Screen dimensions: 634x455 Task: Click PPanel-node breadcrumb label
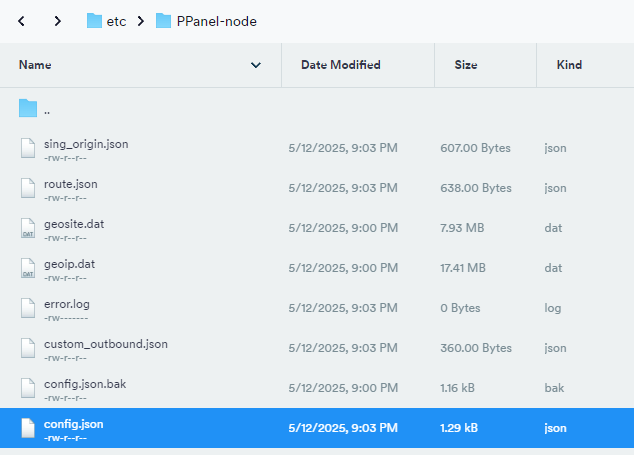tap(217, 21)
